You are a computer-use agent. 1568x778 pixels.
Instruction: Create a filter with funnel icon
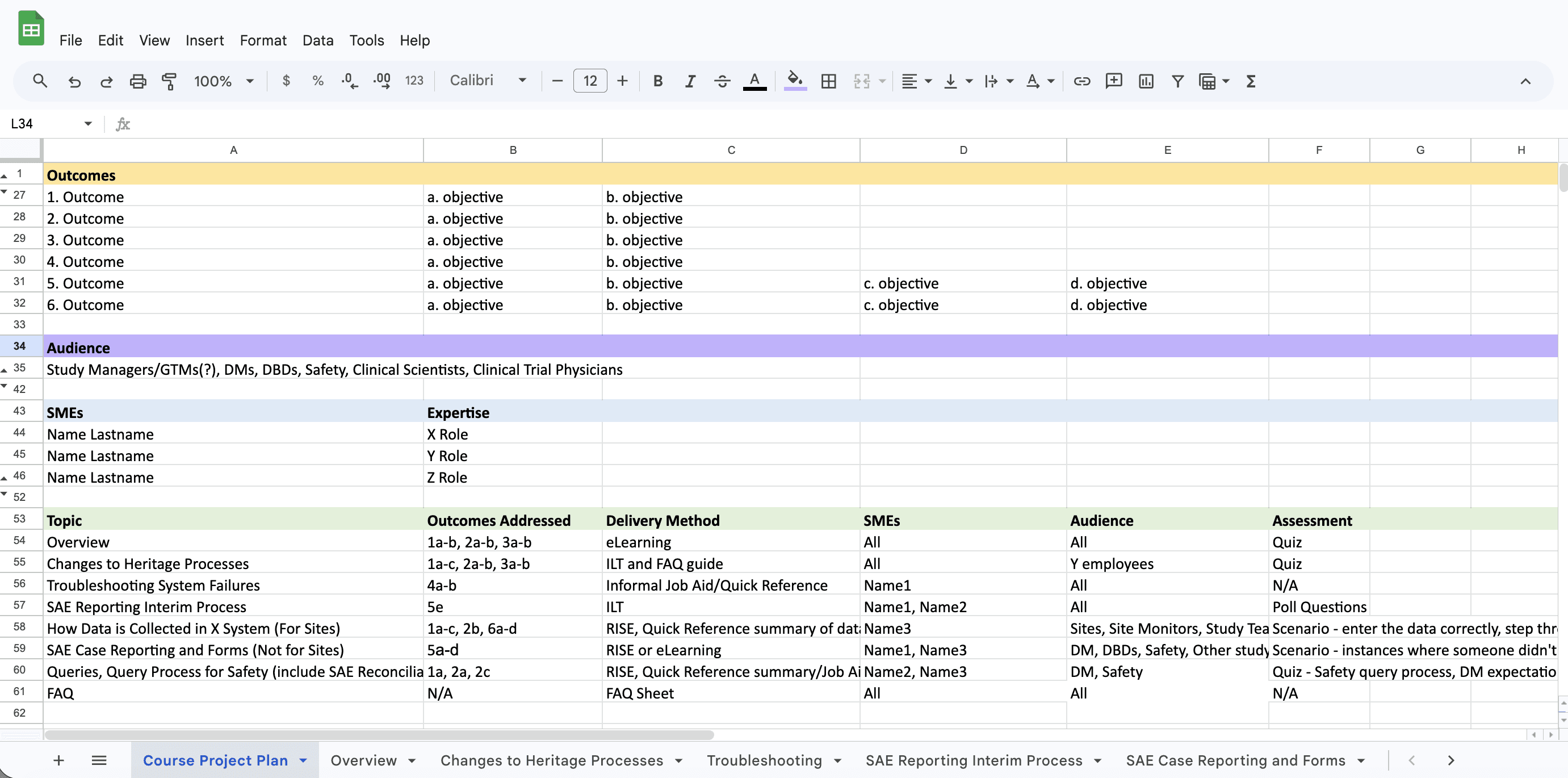(x=1177, y=81)
